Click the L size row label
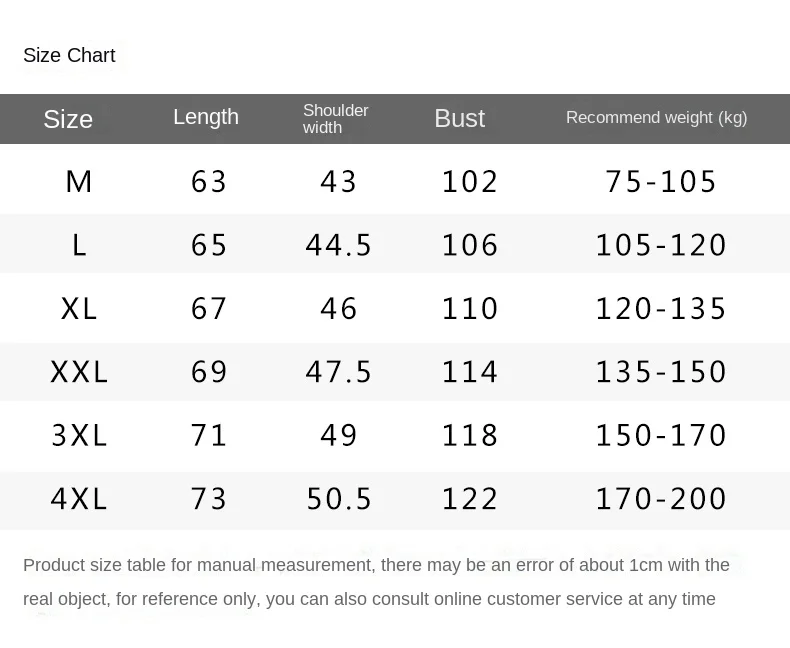Screen dimensions: 790x648 coord(79,245)
